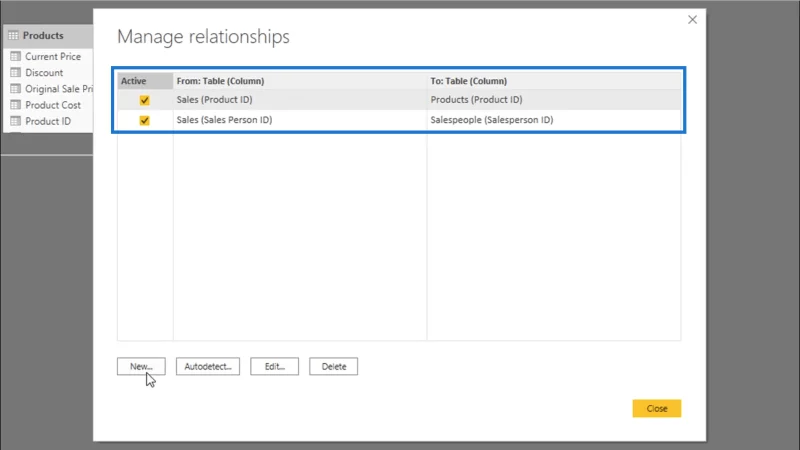The height and width of the screenshot is (450, 800).
Task: Click the Products table header in the background
Action: pyautogui.click(x=48, y=36)
